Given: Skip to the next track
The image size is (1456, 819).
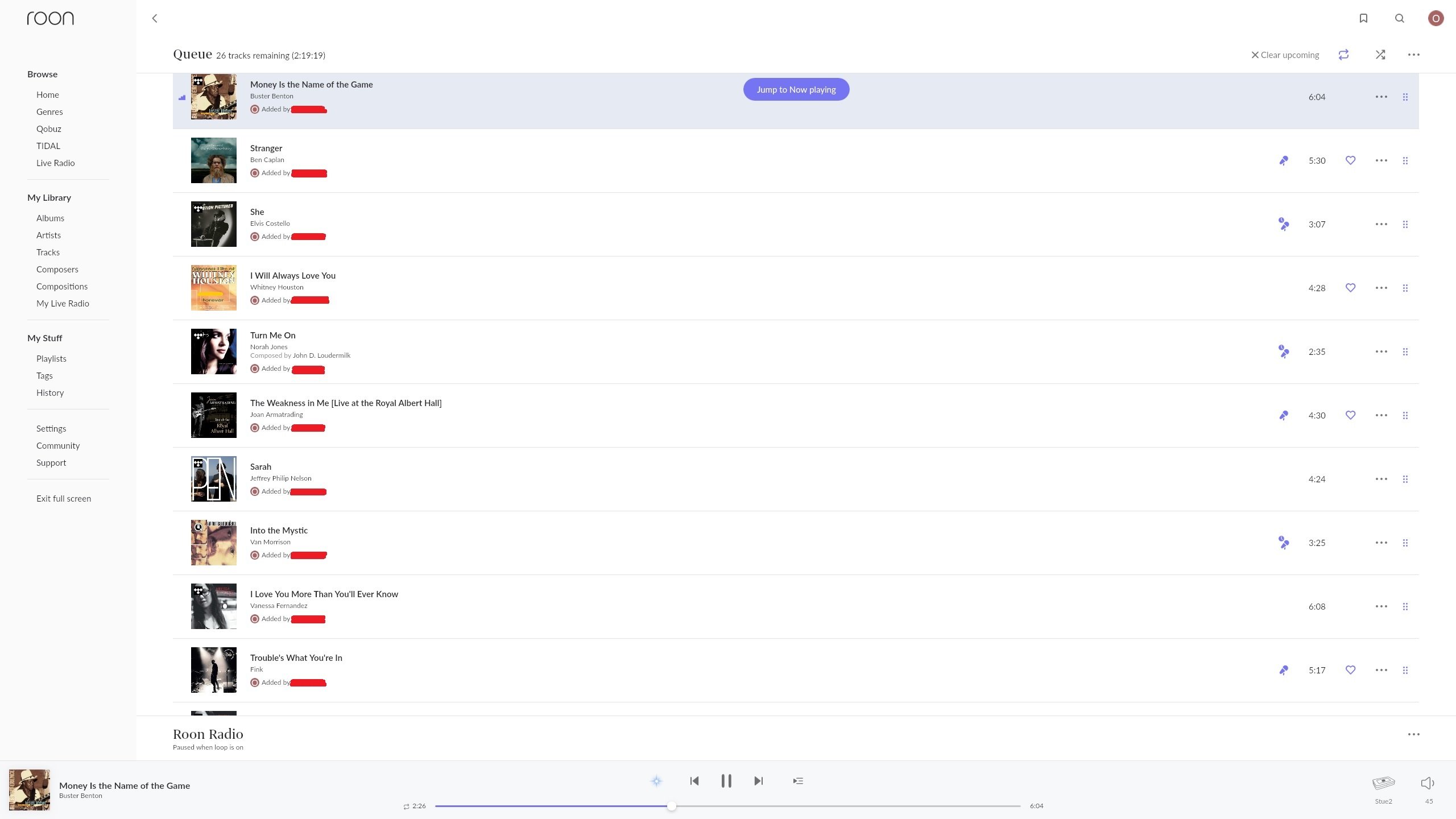Looking at the screenshot, I should [x=758, y=781].
